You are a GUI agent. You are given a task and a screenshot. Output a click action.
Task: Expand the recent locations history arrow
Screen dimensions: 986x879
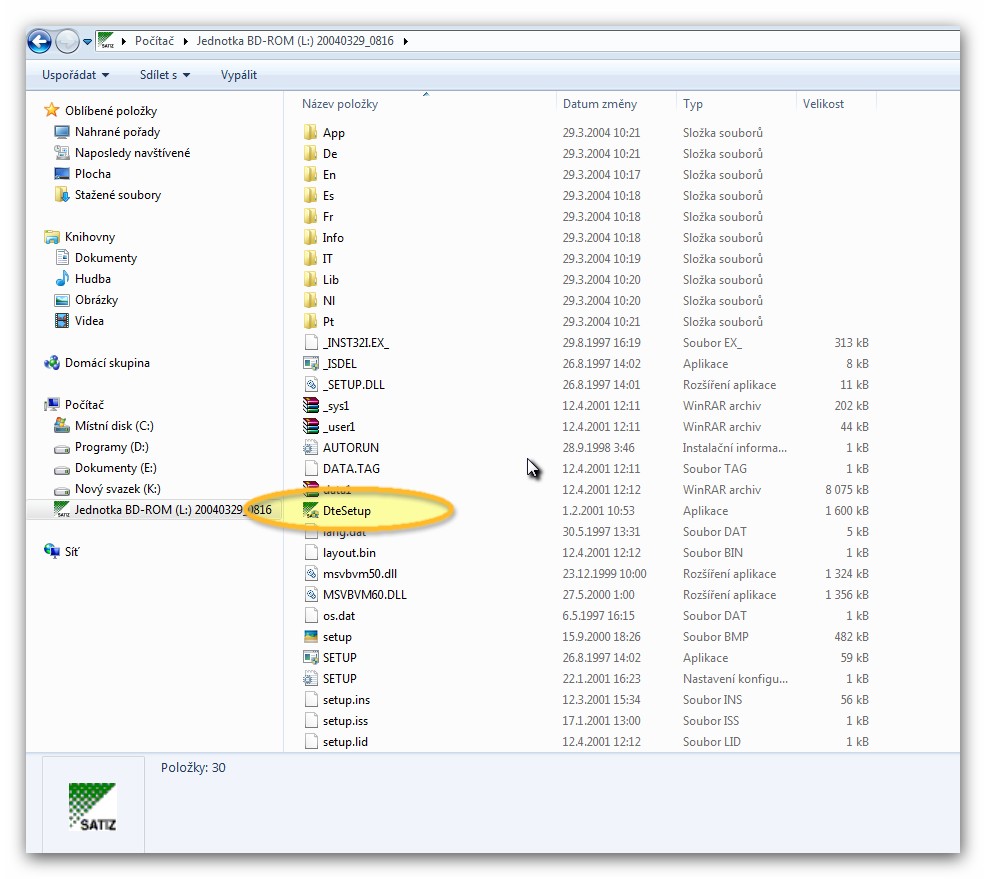point(88,42)
